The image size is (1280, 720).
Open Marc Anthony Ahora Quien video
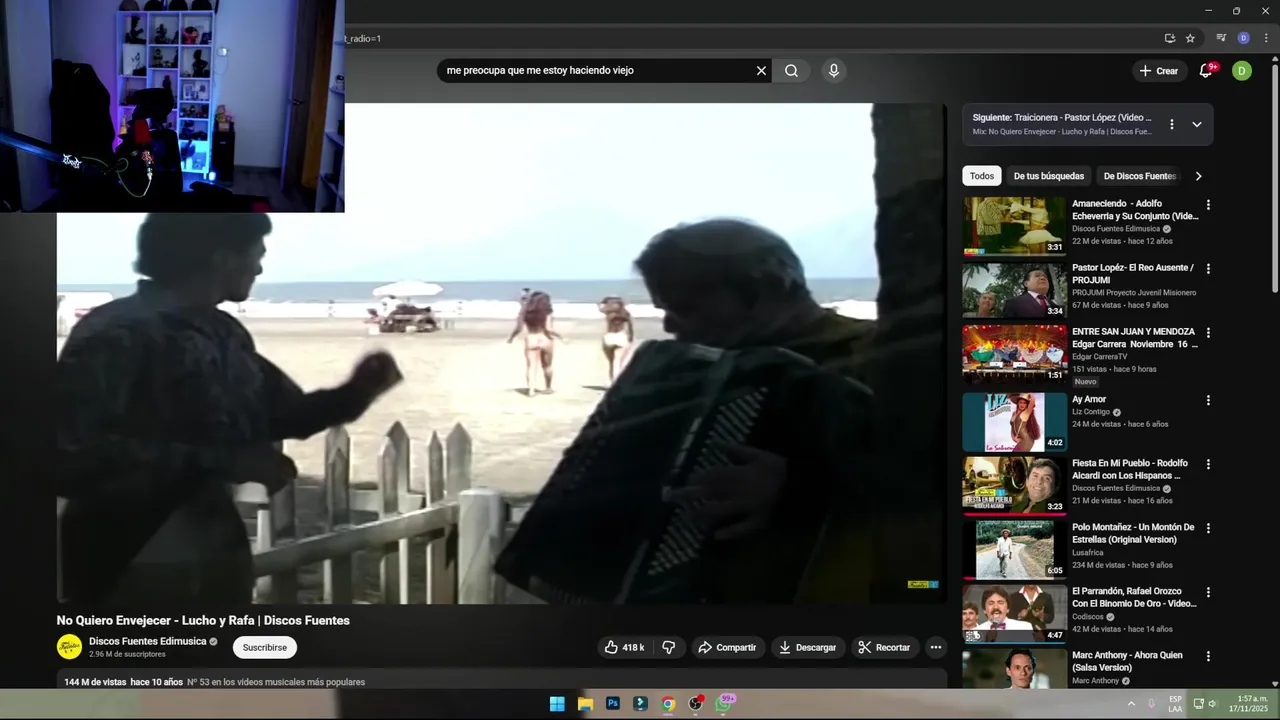tap(1127, 661)
